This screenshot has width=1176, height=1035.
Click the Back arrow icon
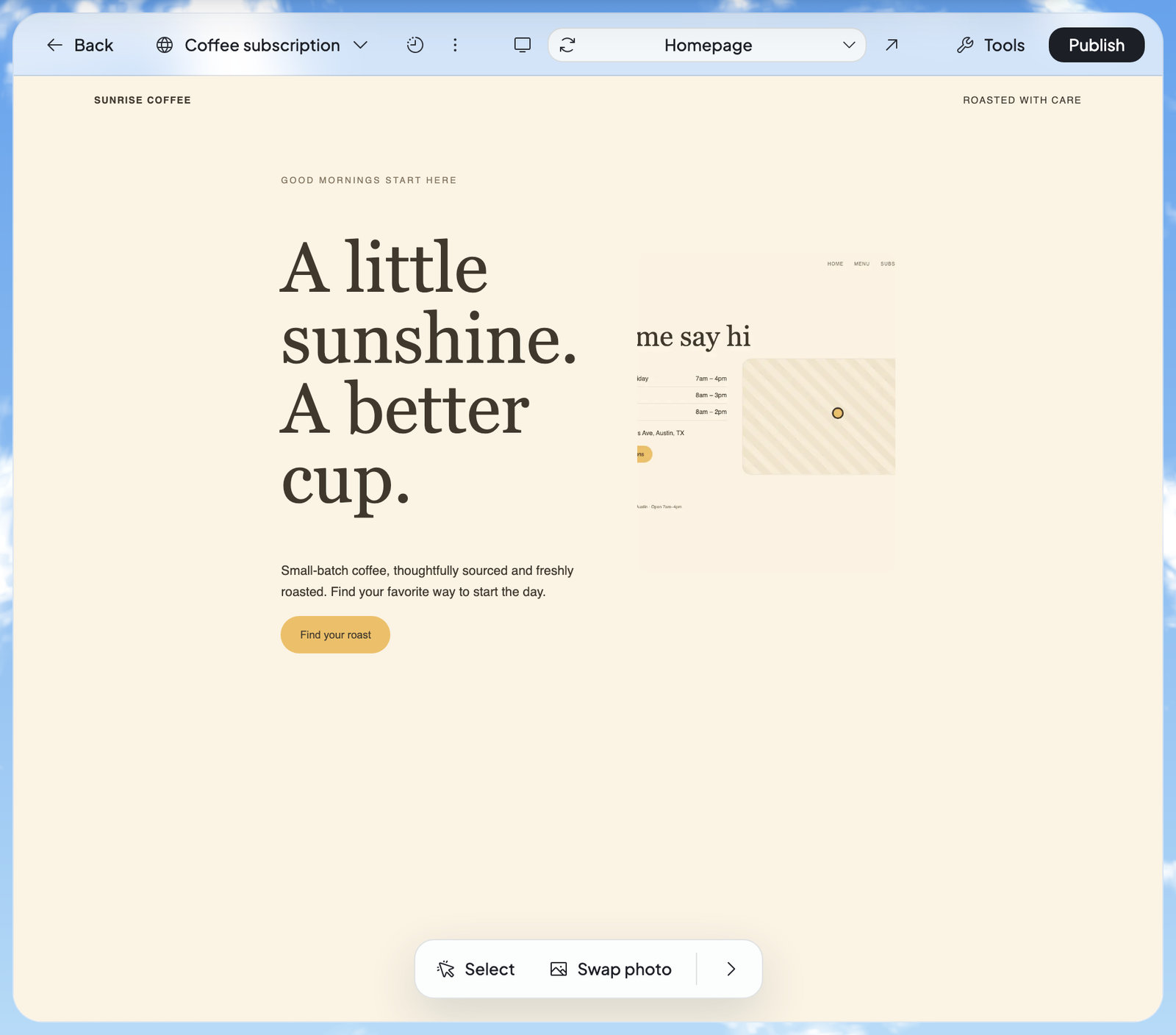tap(55, 45)
